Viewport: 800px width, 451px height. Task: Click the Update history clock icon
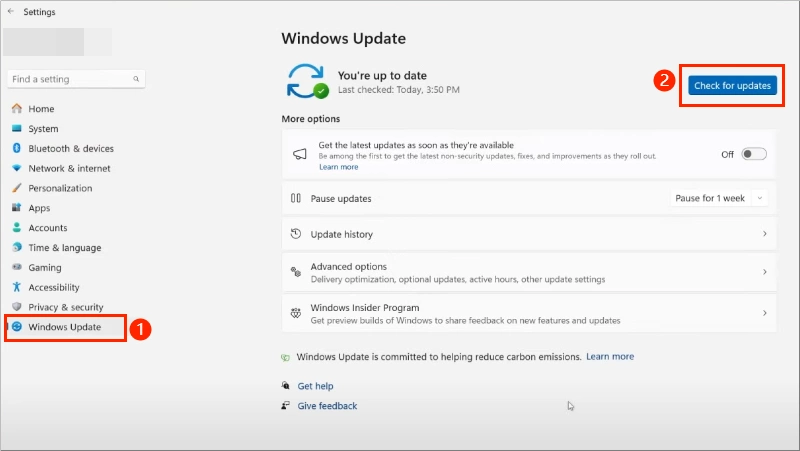(x=296, y=234)
